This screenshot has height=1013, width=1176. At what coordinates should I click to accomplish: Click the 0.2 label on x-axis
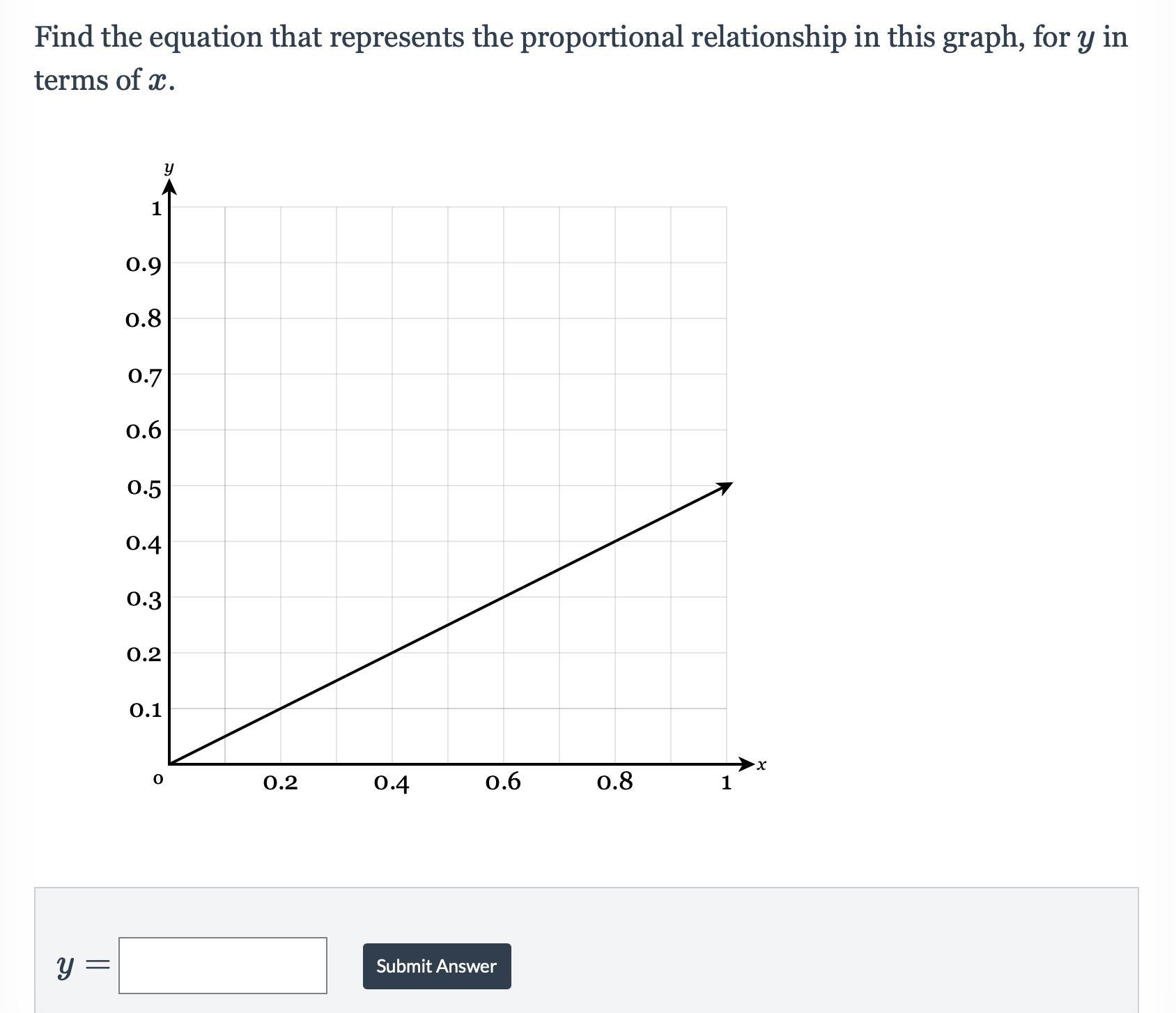(x=280, y=783)
